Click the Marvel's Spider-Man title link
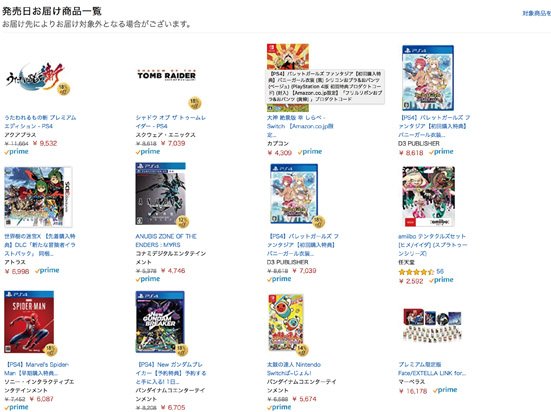Viewport: 551px width, 412px height. pyautogui.click(x=36, y=369)
